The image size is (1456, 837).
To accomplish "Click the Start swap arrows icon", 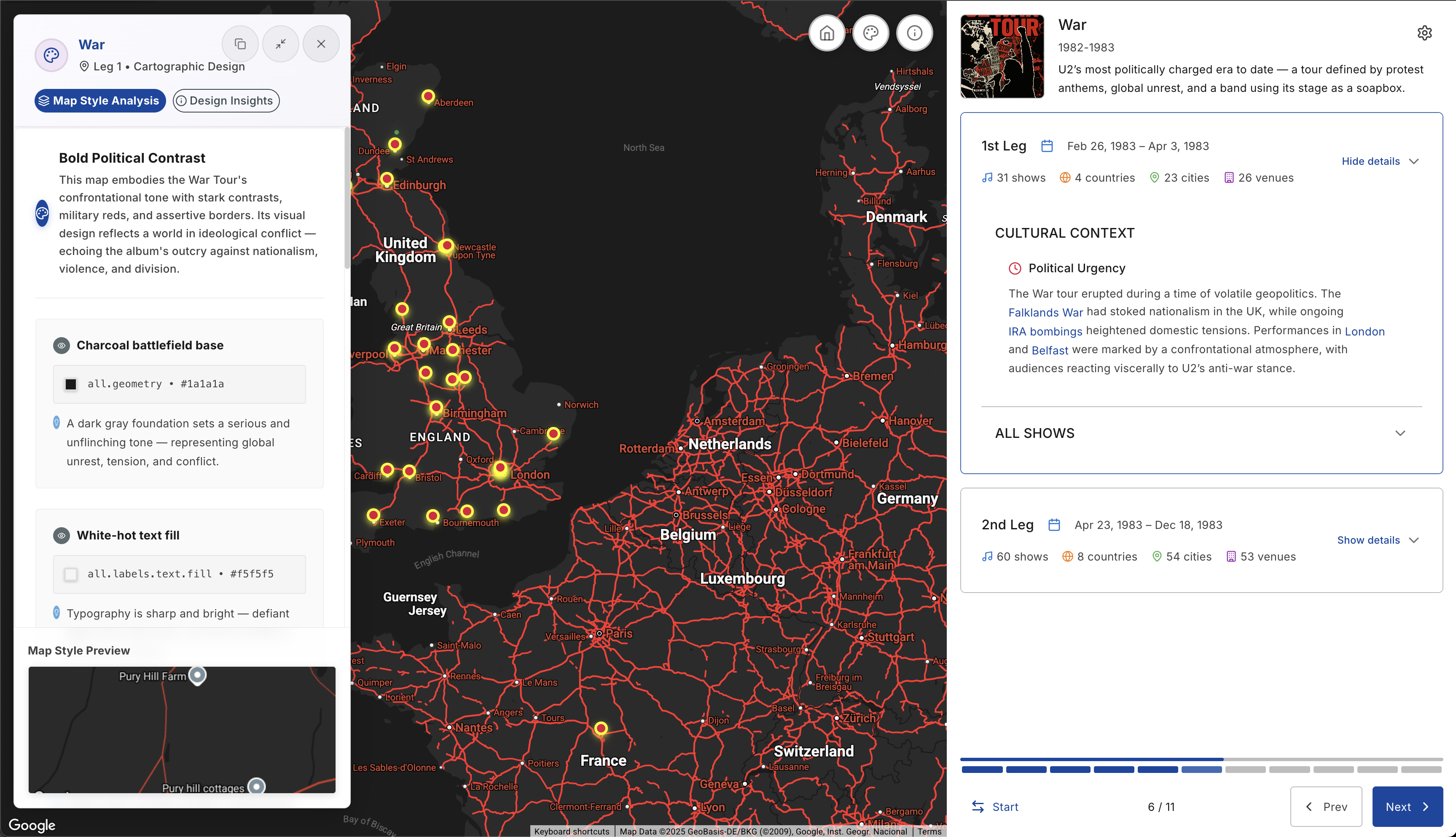I will (977, 807).
